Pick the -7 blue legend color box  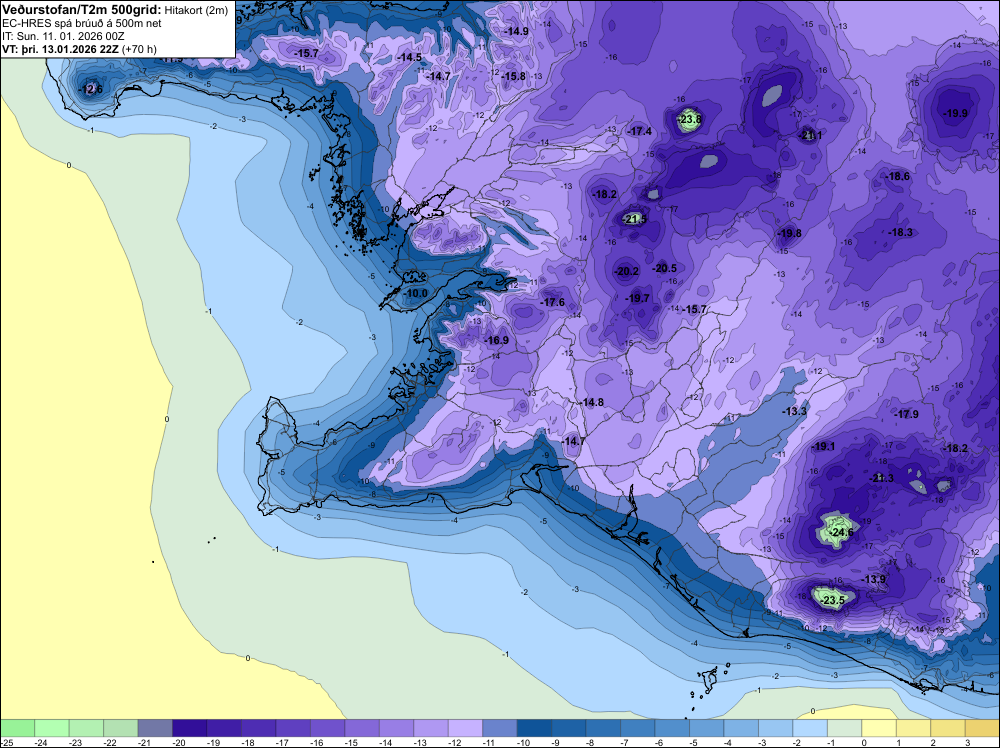tap(638, 728)
